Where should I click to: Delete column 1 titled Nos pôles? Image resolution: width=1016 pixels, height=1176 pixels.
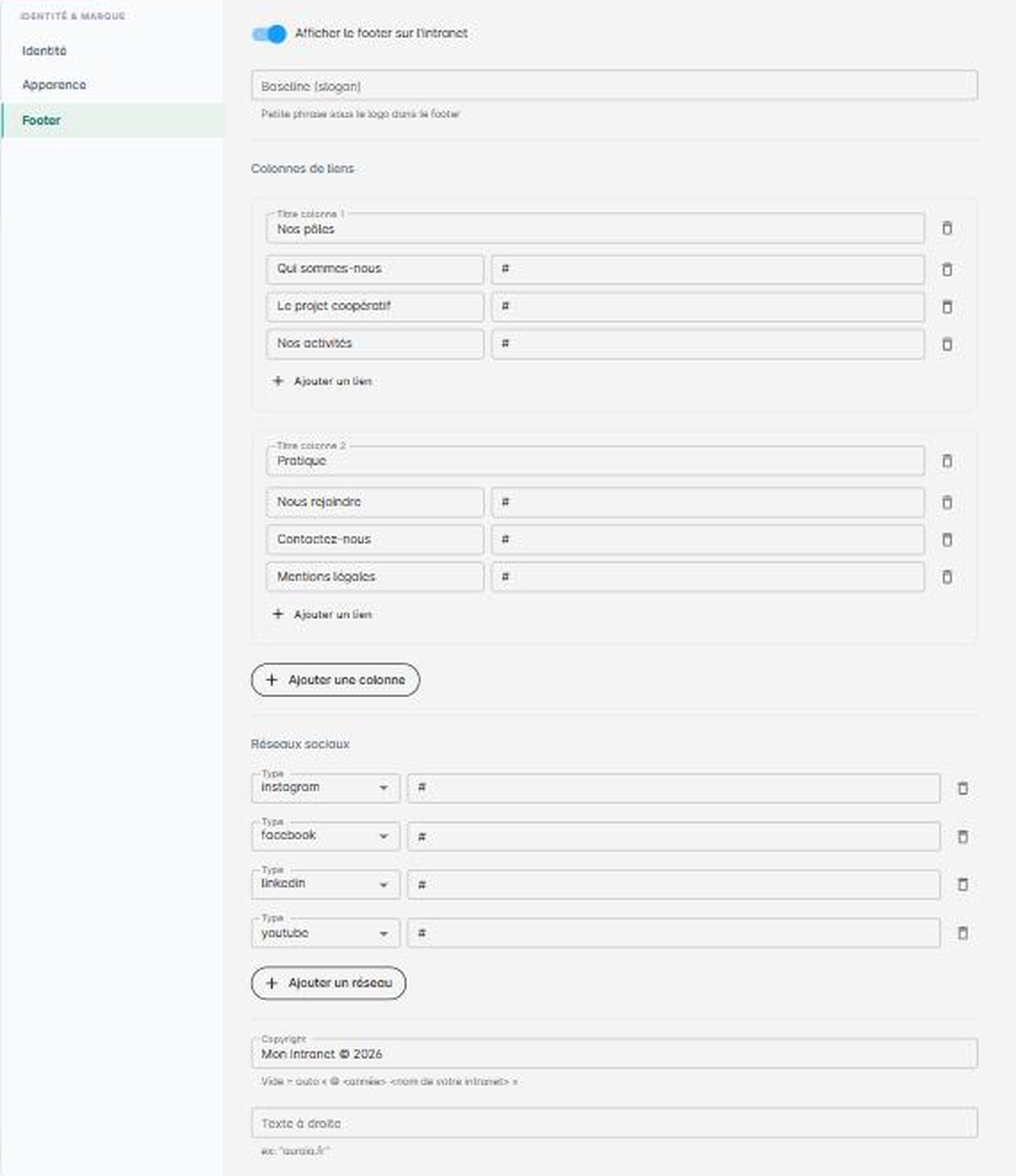(946, 228)
